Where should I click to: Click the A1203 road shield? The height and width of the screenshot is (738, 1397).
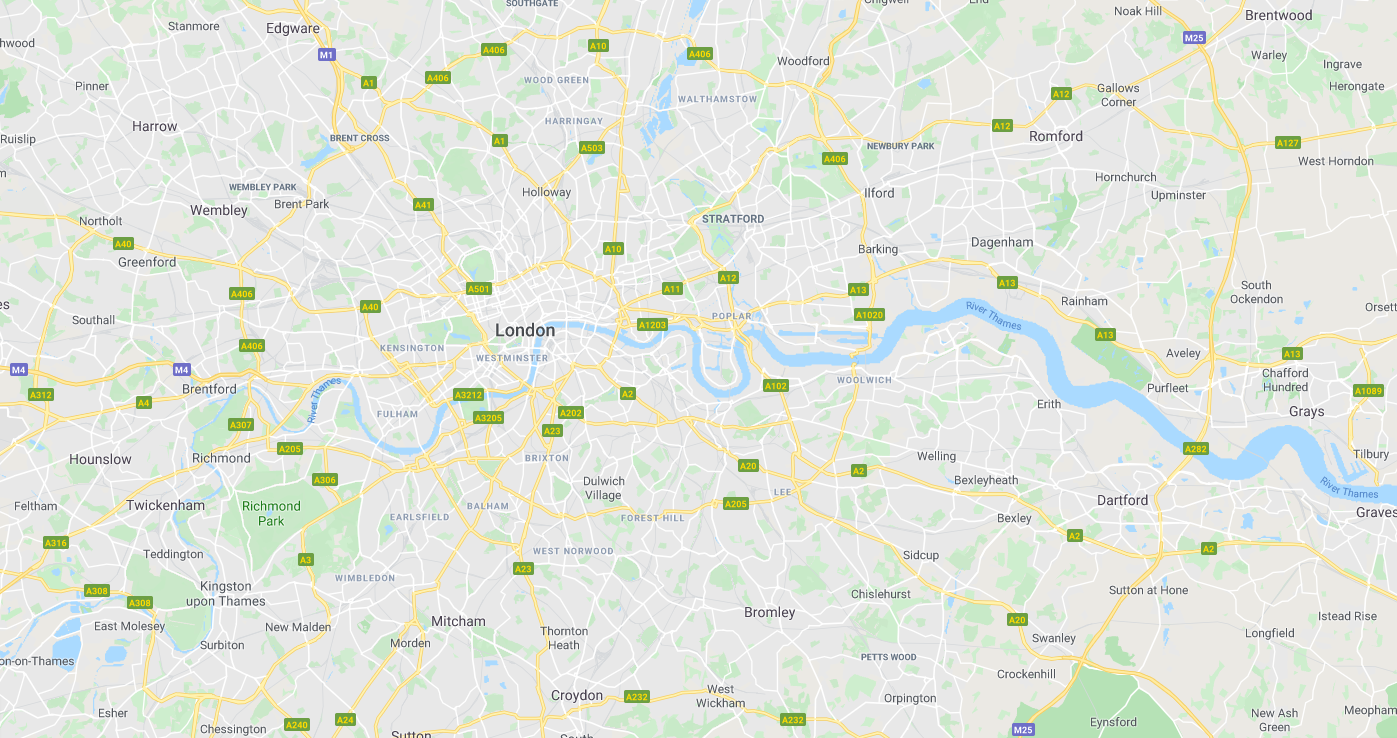pos(652,325)
